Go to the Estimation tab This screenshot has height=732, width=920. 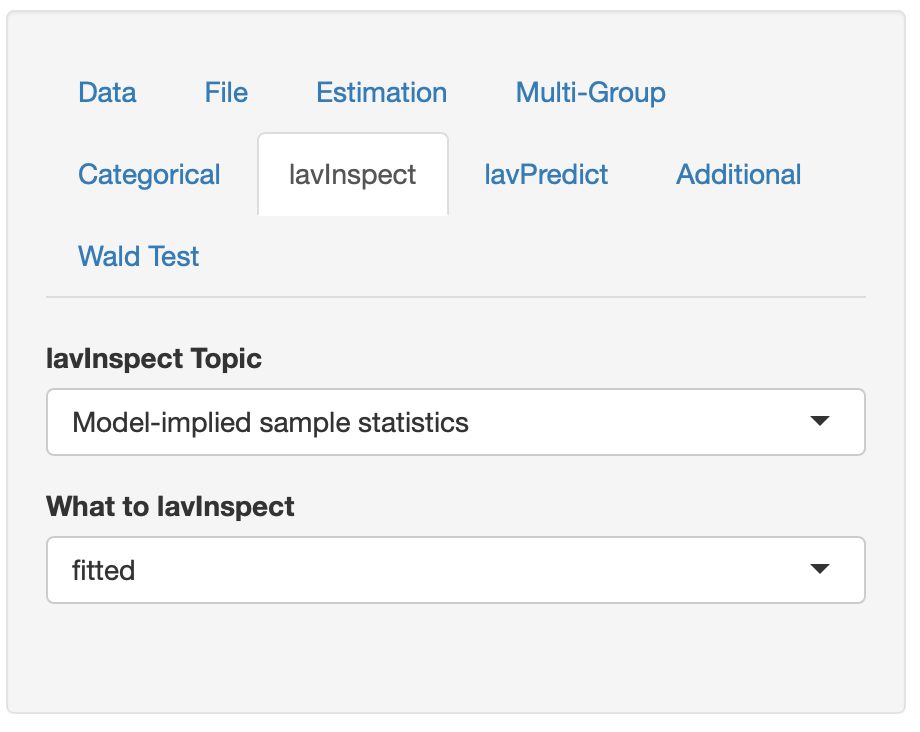point(381,93)
